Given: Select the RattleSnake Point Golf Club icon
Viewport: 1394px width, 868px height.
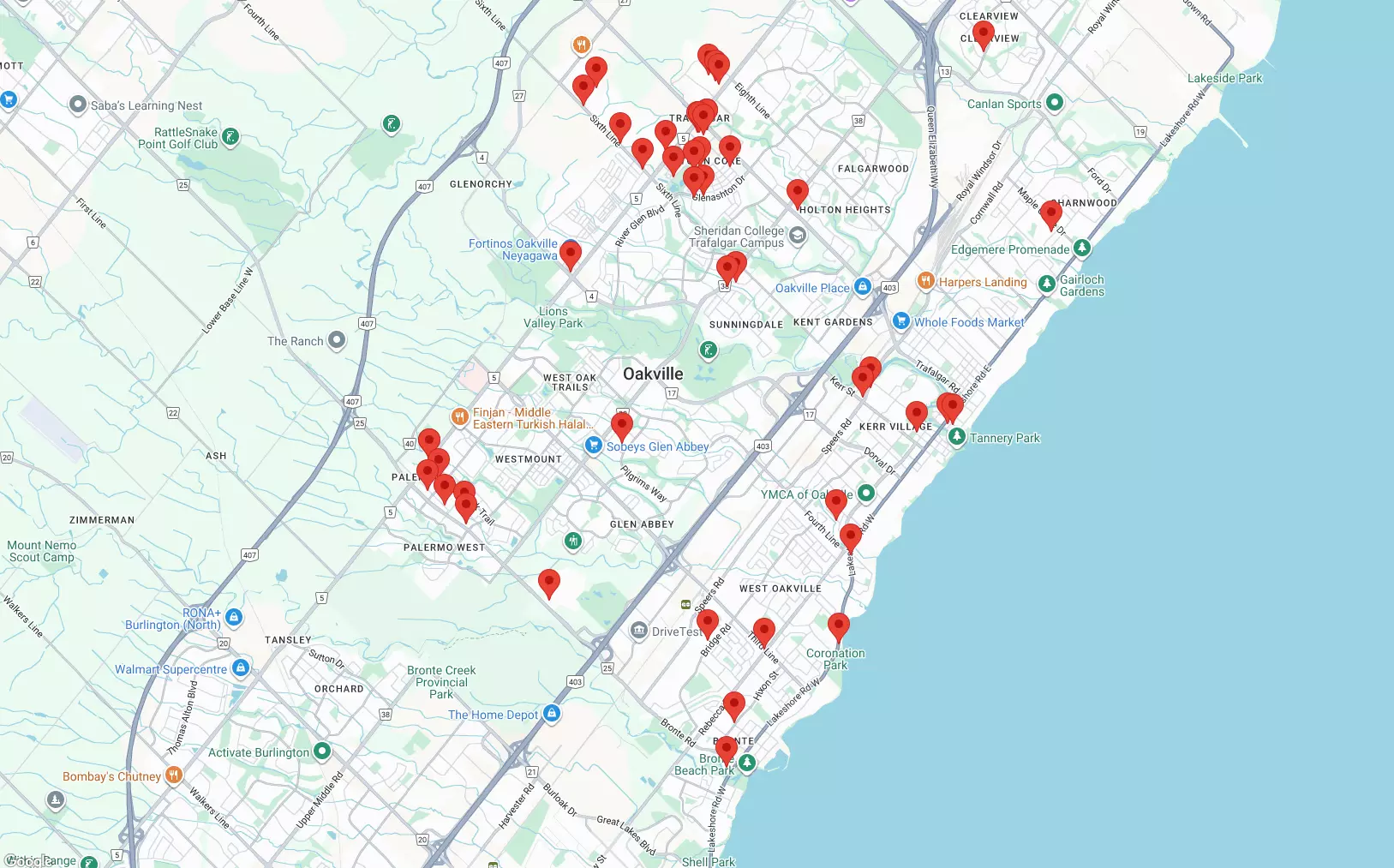Looking at the screenshot, I should pyautogui.click(x=230, y=137).
